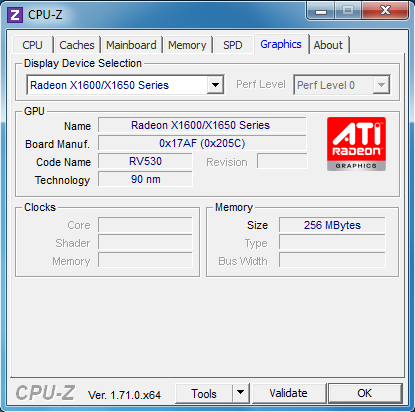Click the empty Memory clock field
This screenshot has width=415, height=412.
pyautogui.click(x=145, y=261)
